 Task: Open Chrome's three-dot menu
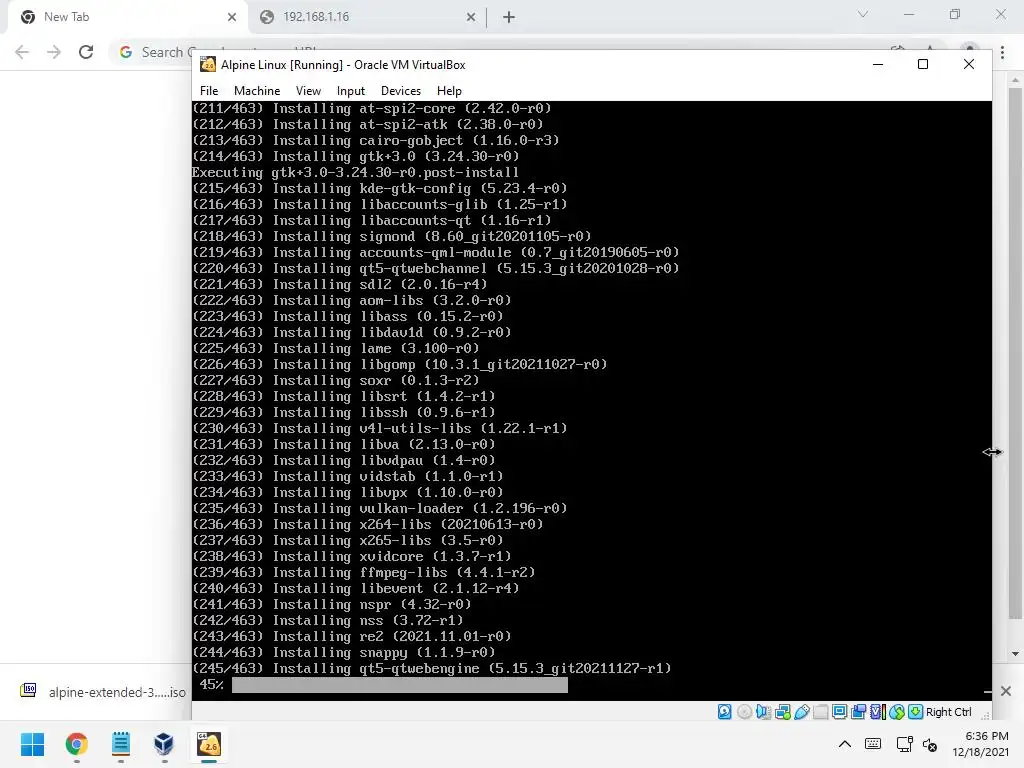pyautogui.click(x=1002, y=52)
